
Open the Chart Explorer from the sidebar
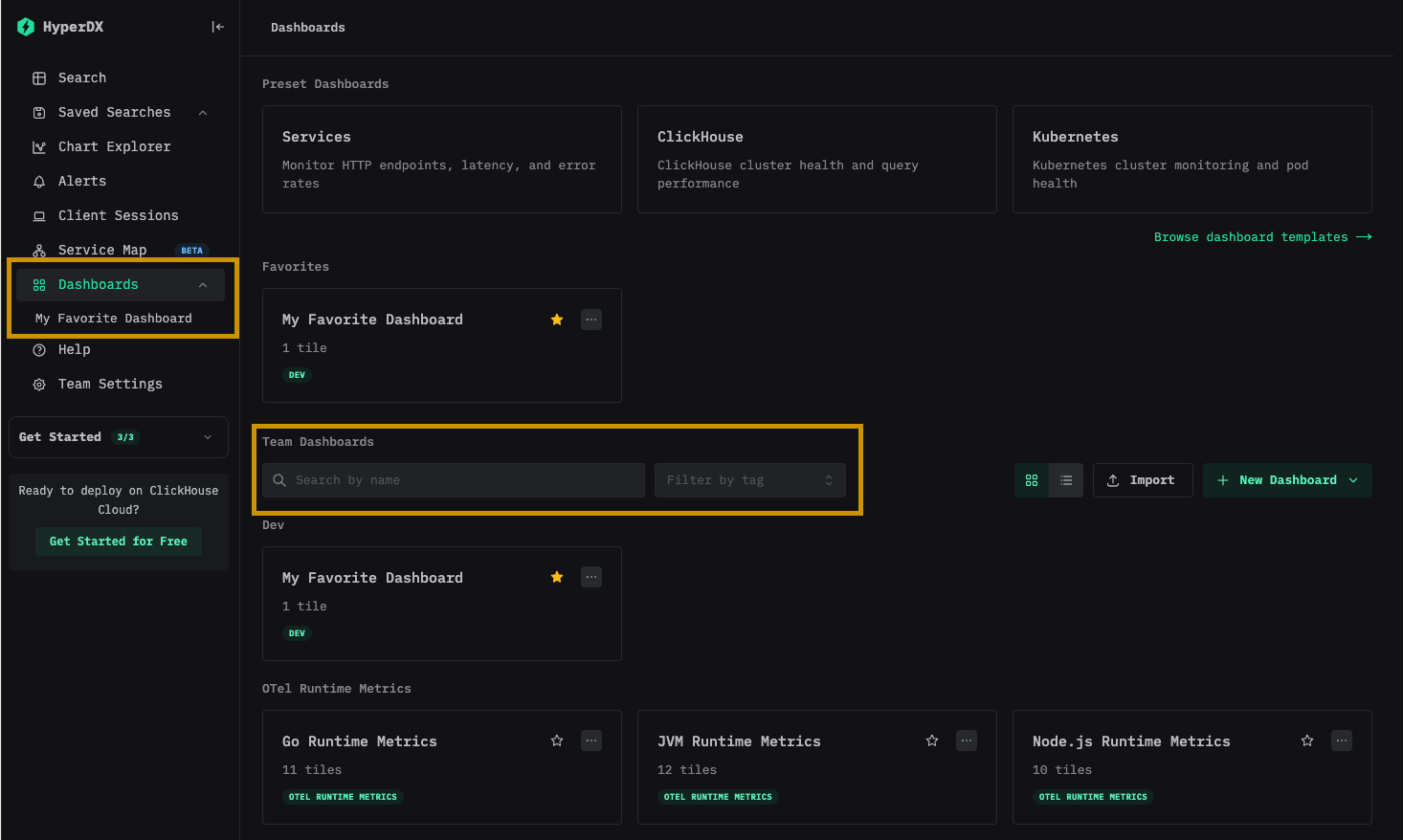tap(113, 146)
